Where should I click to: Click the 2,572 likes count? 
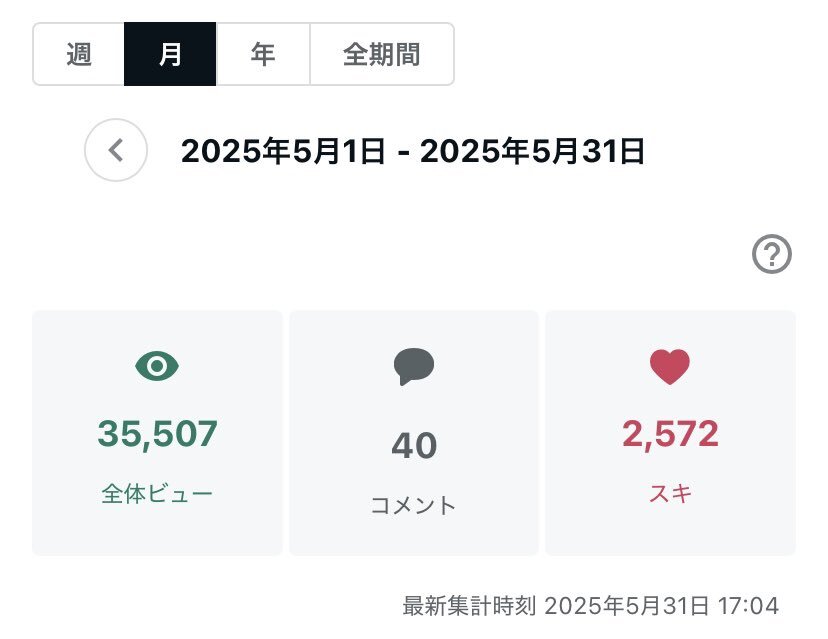click(670, 434)
